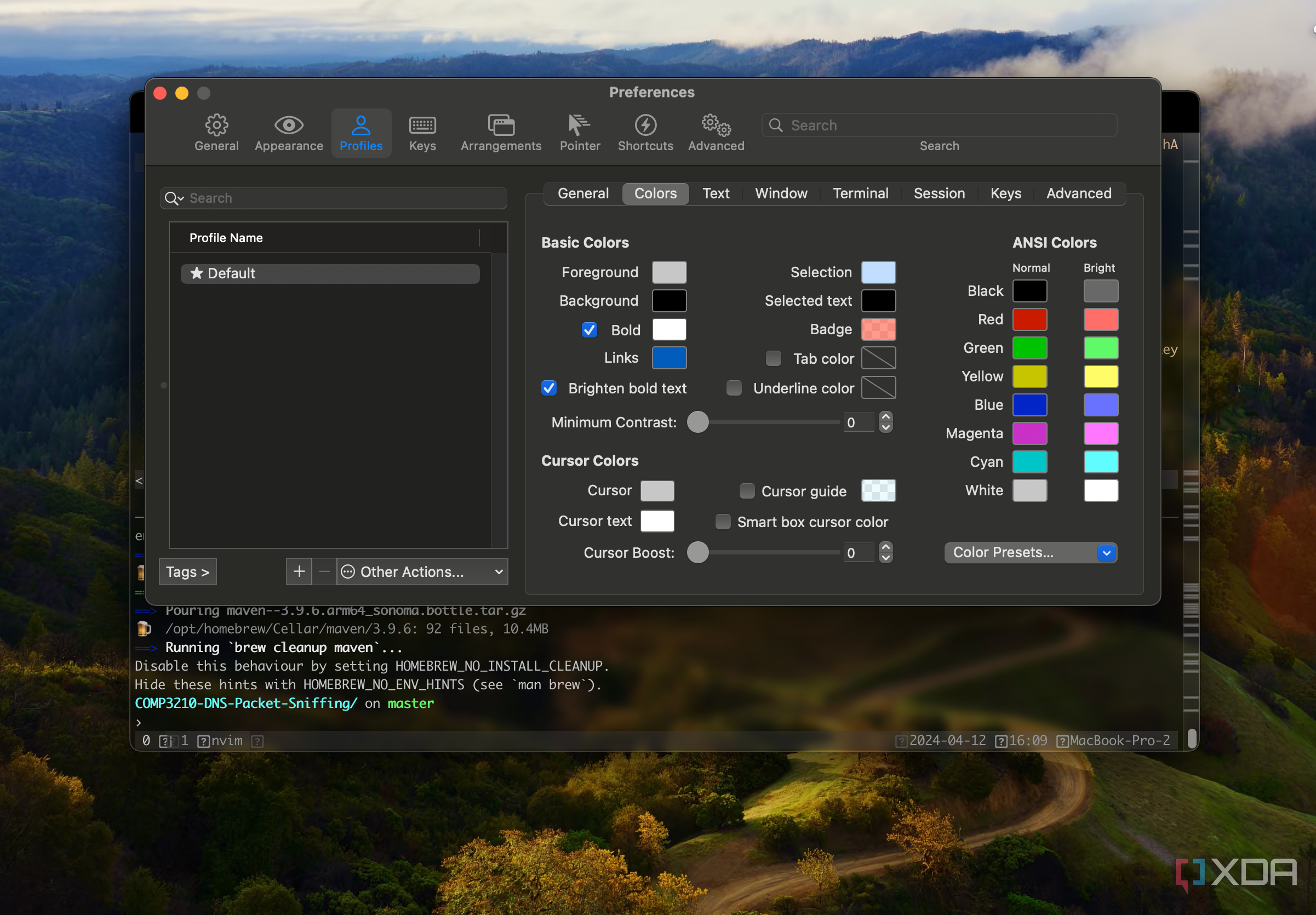Click the Minimum Contrast slider knob
The height and width of the screenshot is (915, 1316).
point(697,422)
